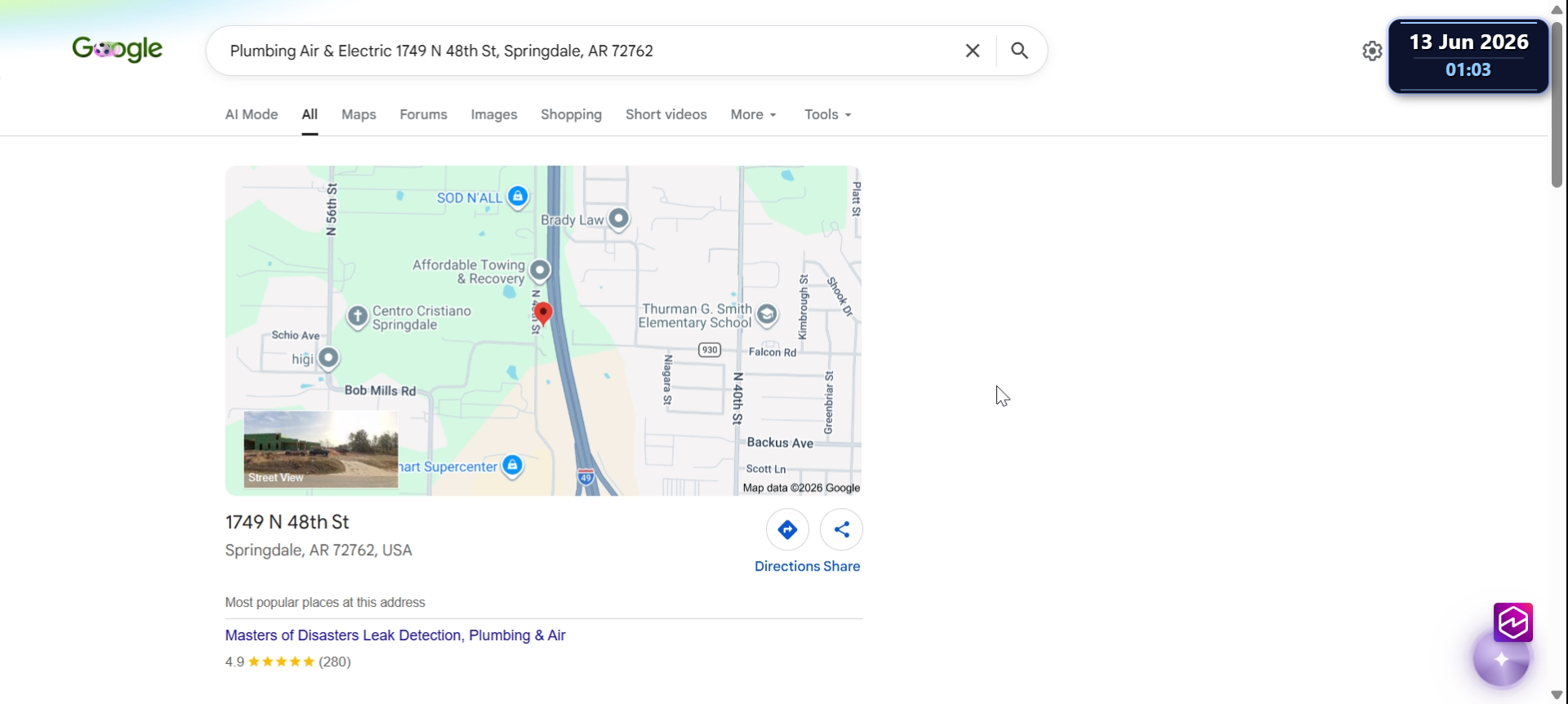
Task: Click the purple extension badge icon
Action: pos(1513,623)
